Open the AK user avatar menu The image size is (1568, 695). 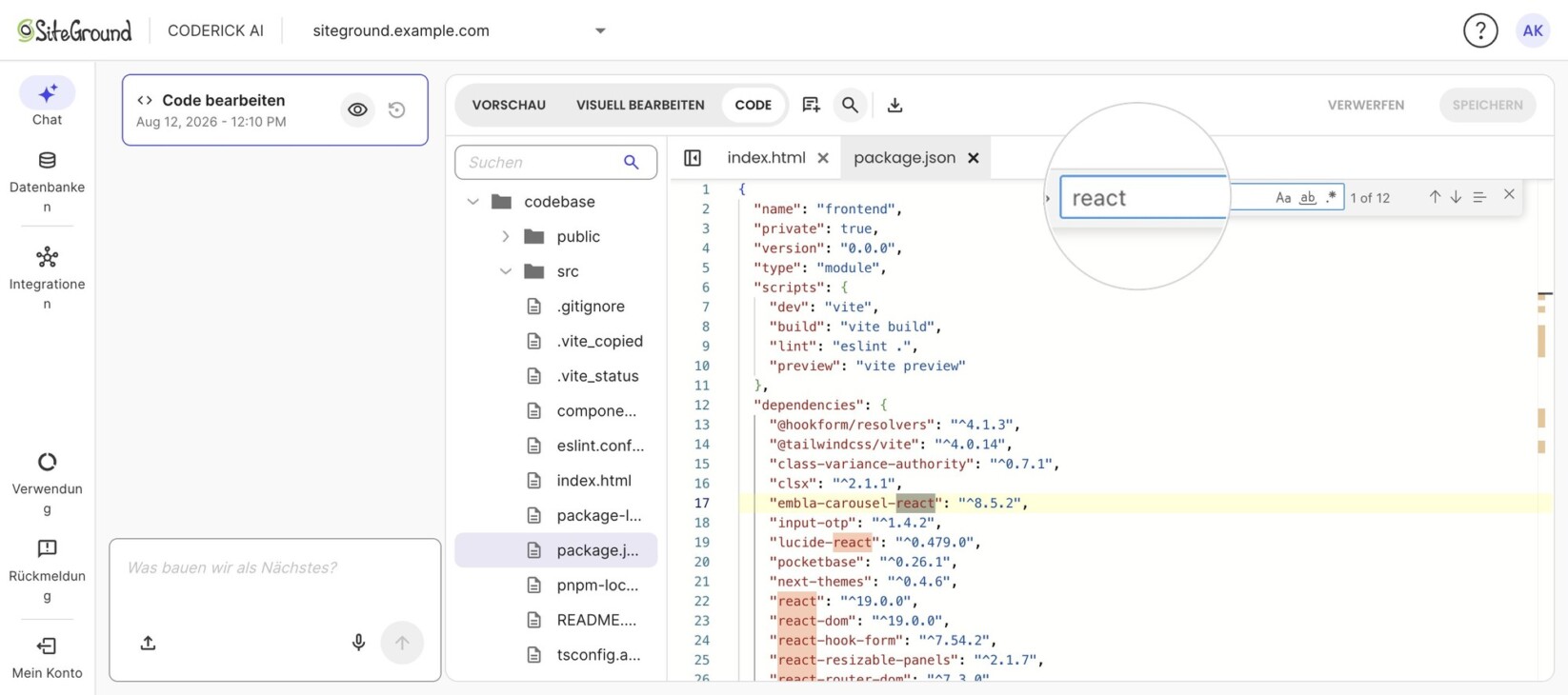[1533, 30]
